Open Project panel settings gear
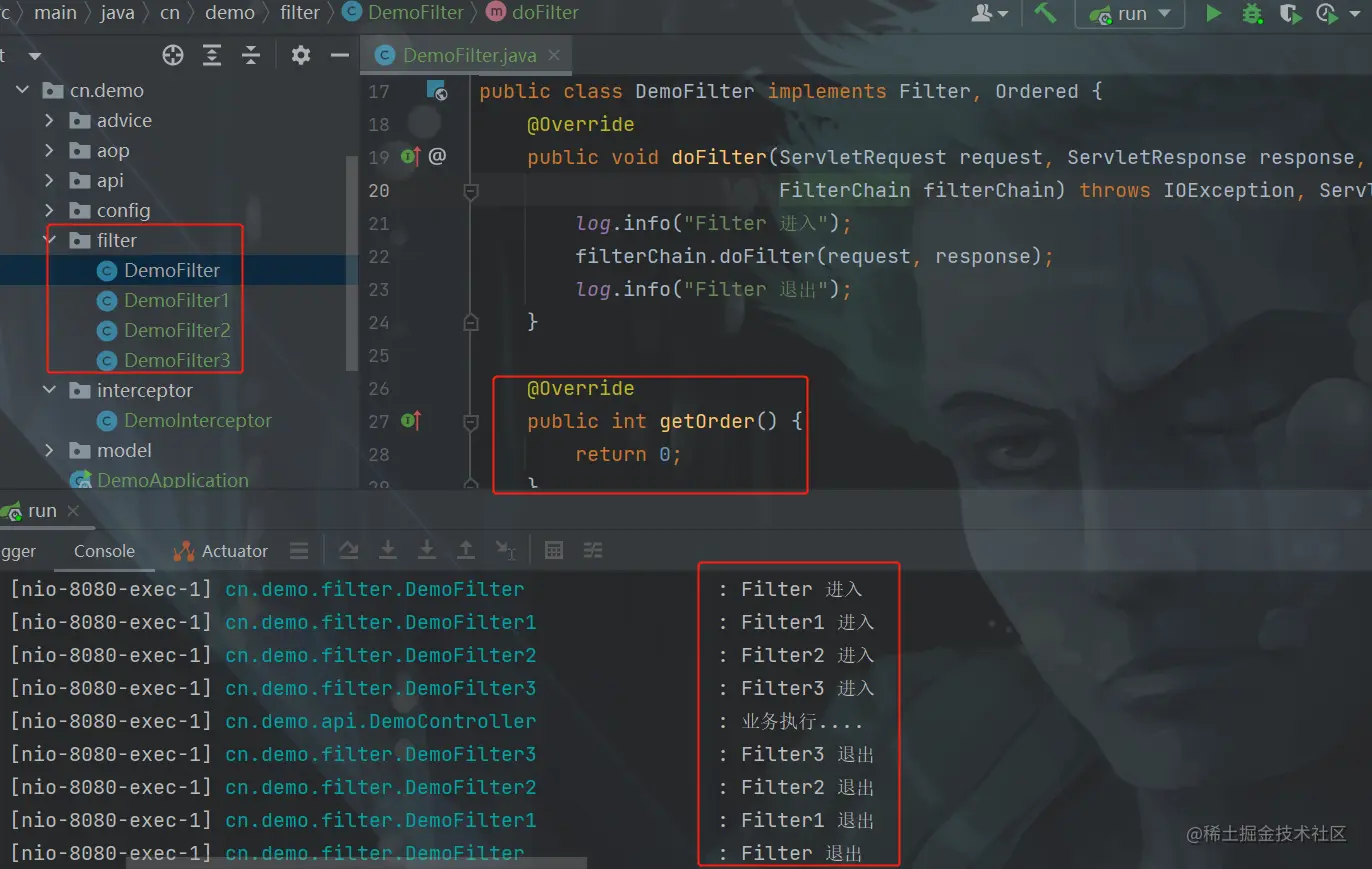 [301, 55]
